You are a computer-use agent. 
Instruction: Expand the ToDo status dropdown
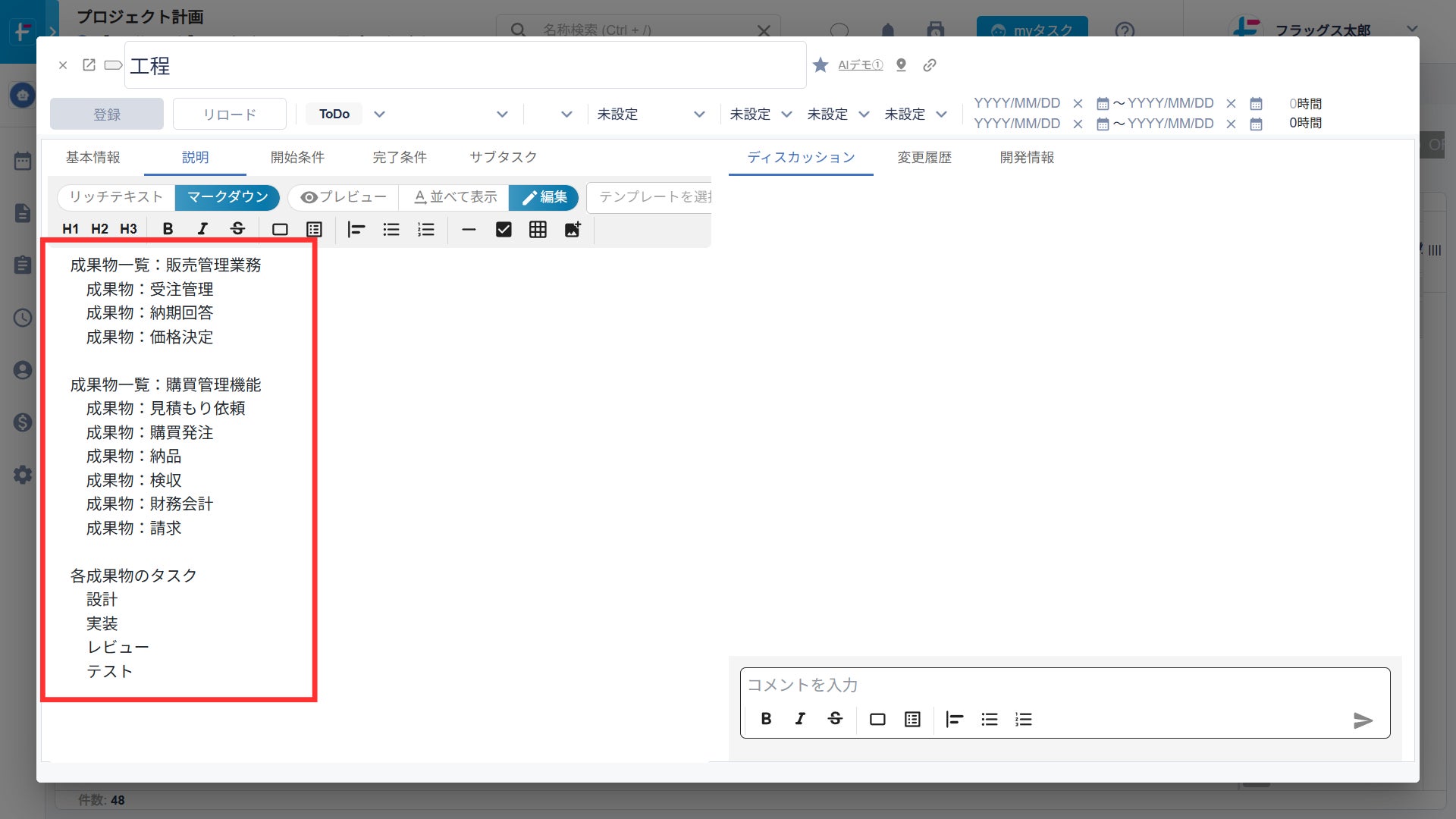[380, 115]
